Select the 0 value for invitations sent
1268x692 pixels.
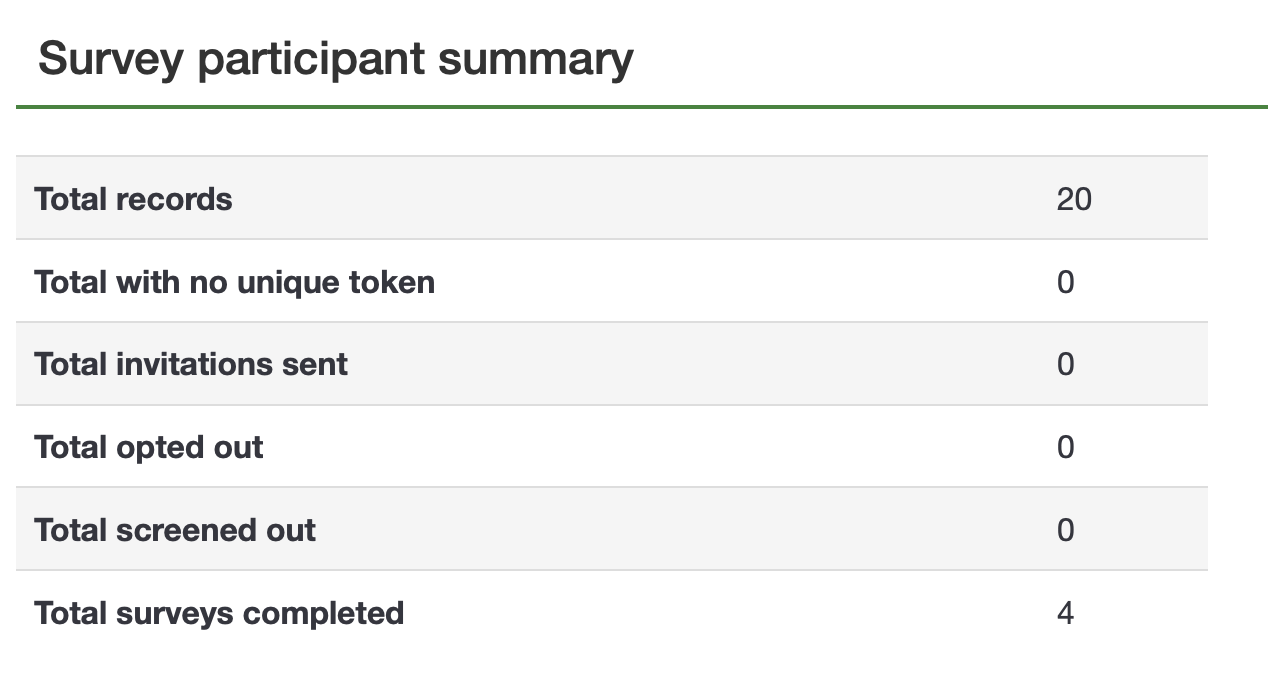pyautogui.click(x=1065, y=364)
